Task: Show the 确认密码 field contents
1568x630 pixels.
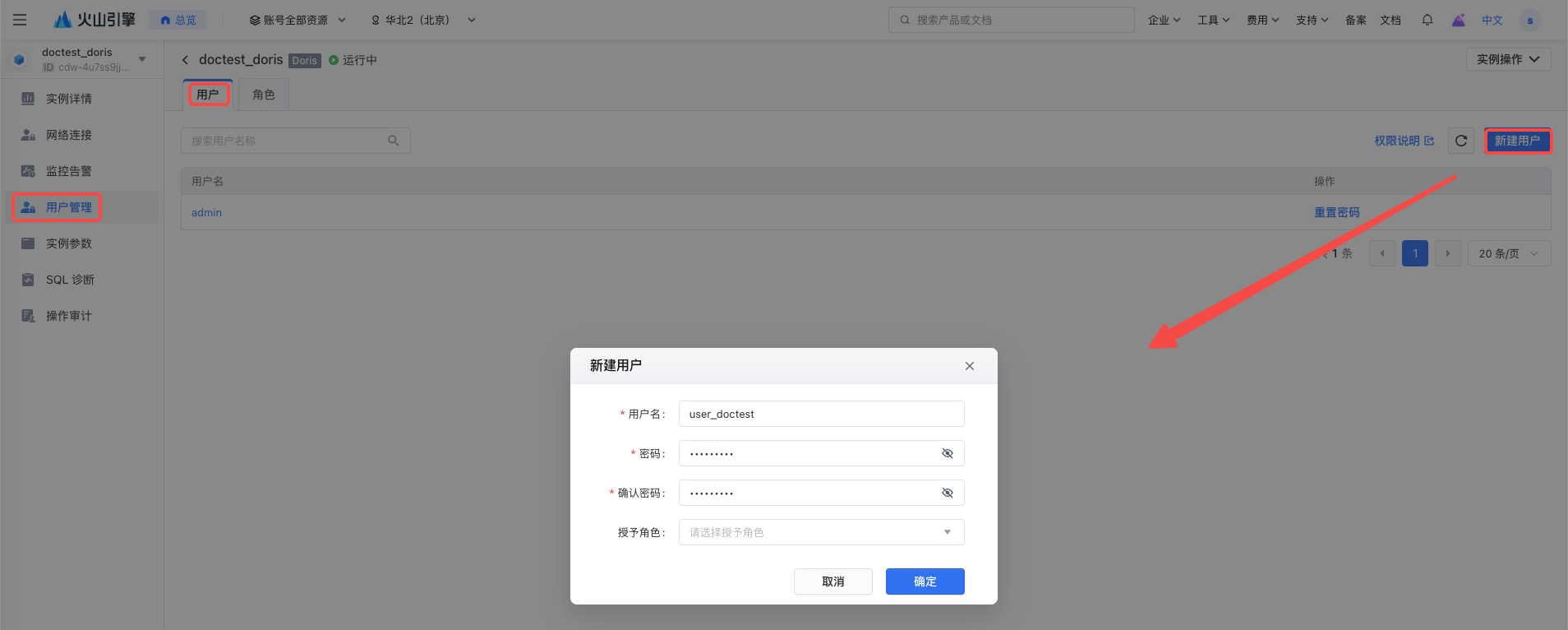Action: (948, 493)
